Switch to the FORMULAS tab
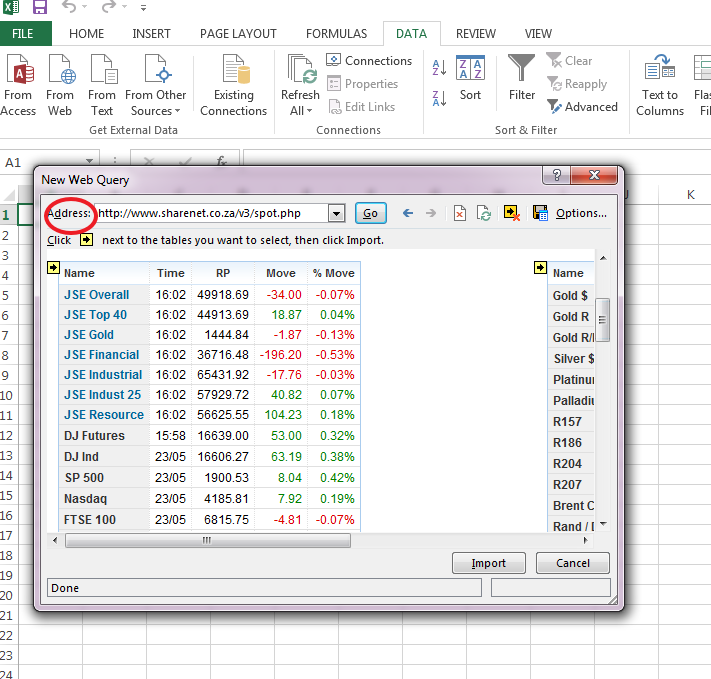 [336, 34]
